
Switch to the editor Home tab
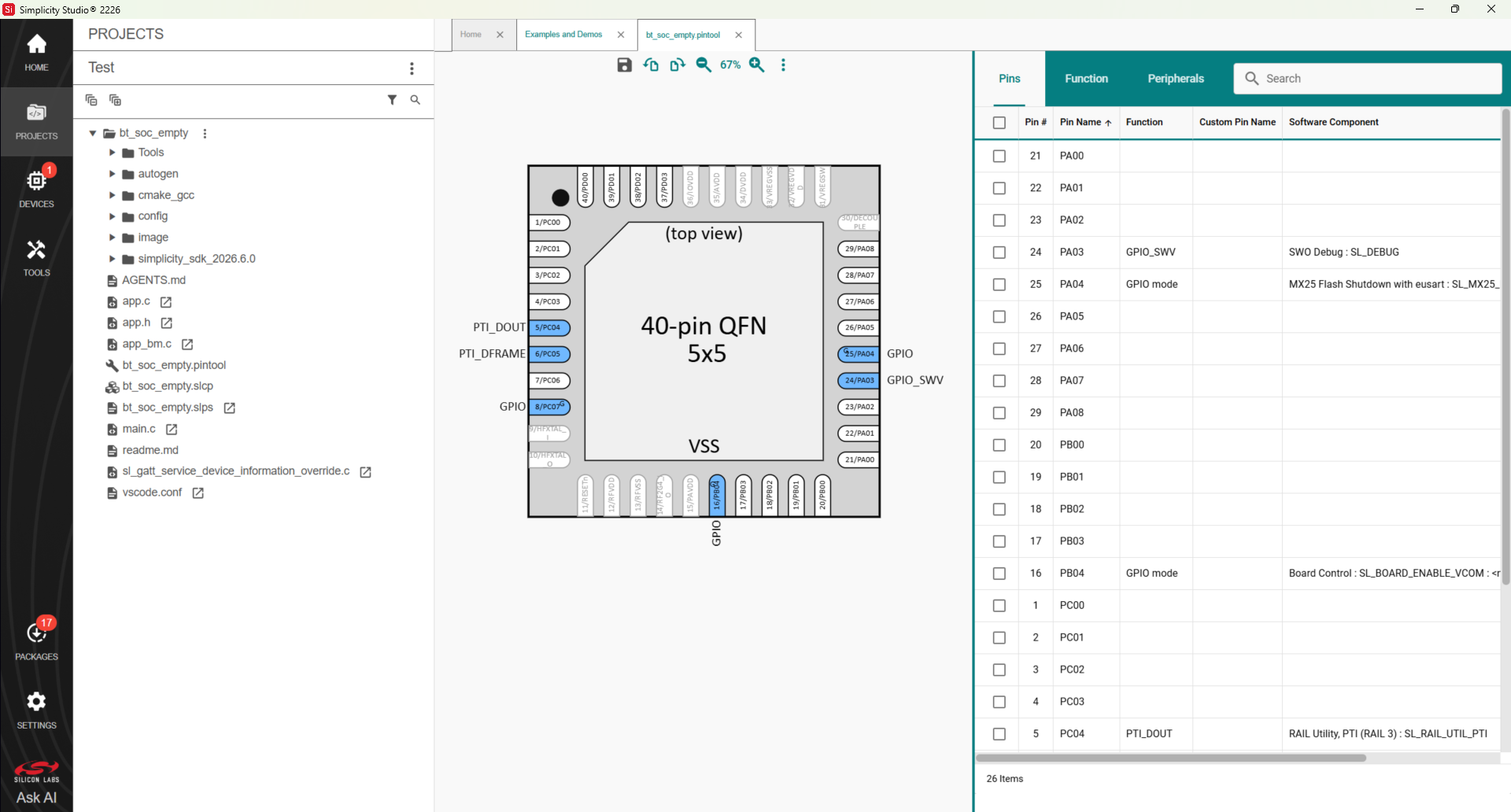tap(471, 35)
